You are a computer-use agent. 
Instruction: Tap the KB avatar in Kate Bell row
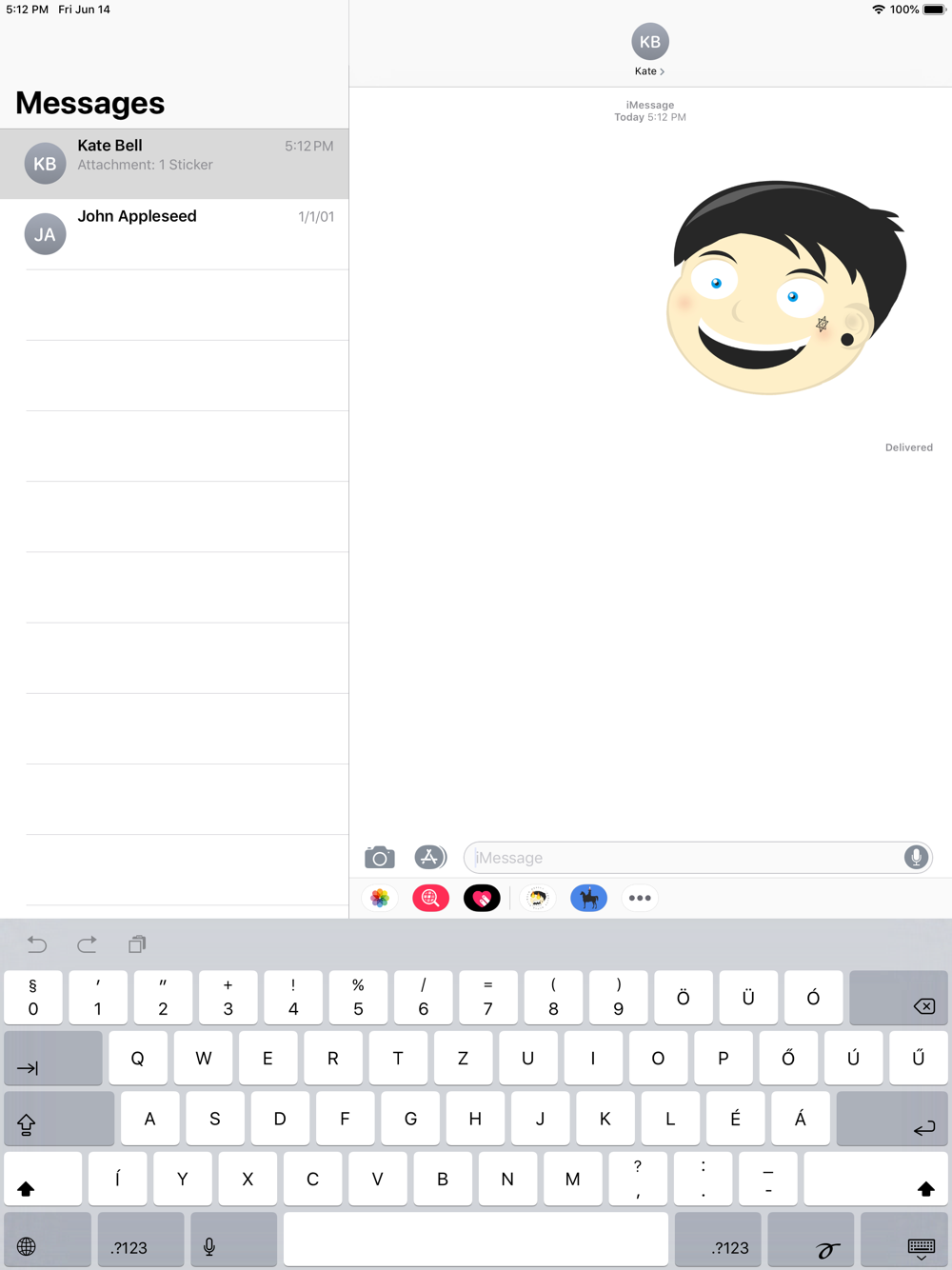pyautogui.click(x=45, y=164)
